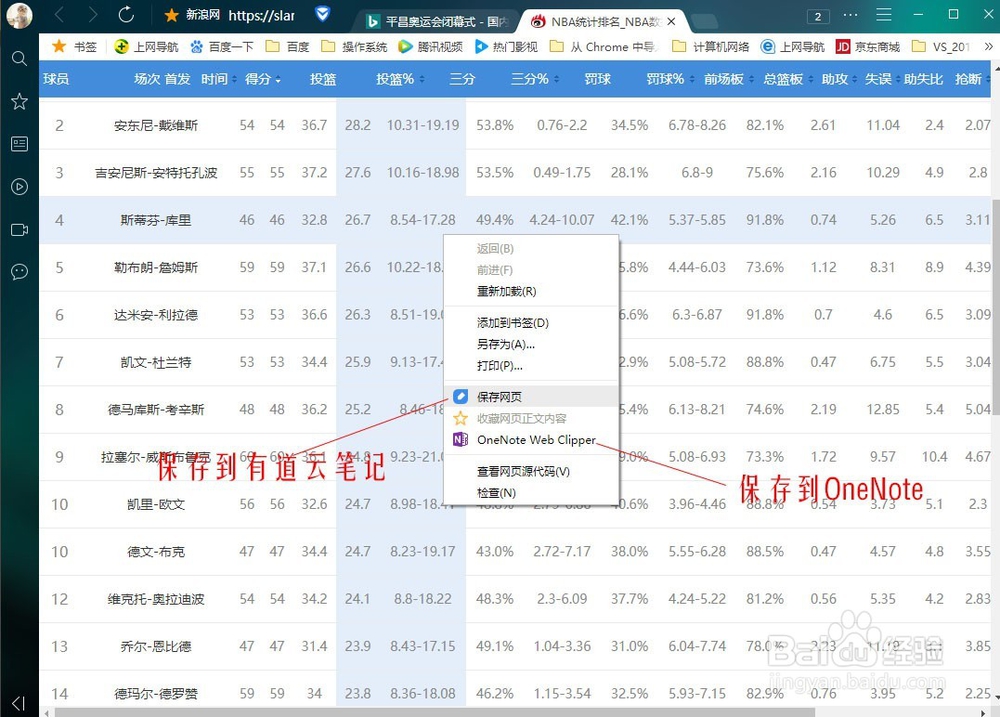Switch to the 平昌奥运会闭幕式 tab
Image resolution: width=1000 pixels, height=717 pixels.
(436, 22)
